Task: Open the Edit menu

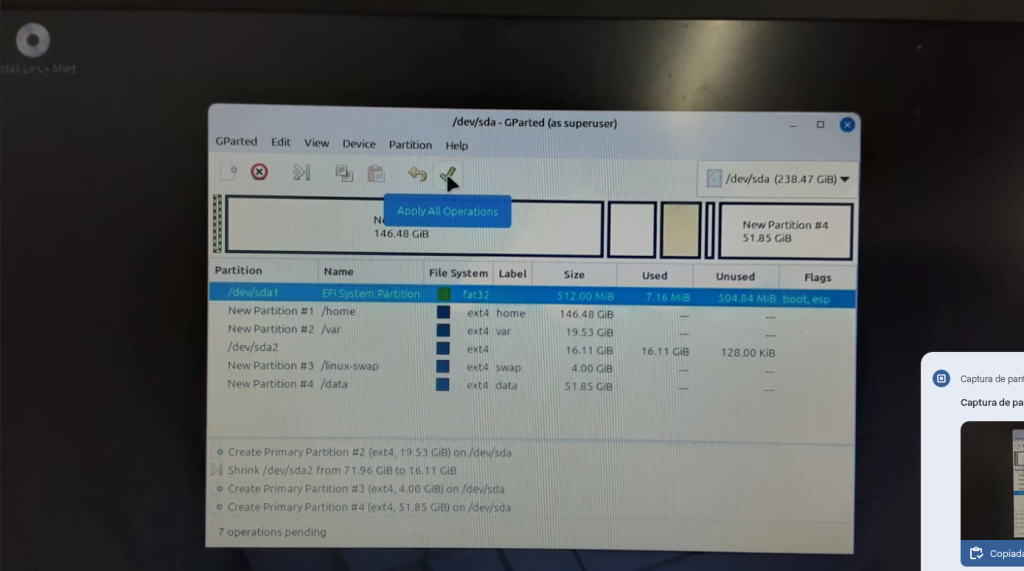Action: pyautogui.click(x=281, y=143)
